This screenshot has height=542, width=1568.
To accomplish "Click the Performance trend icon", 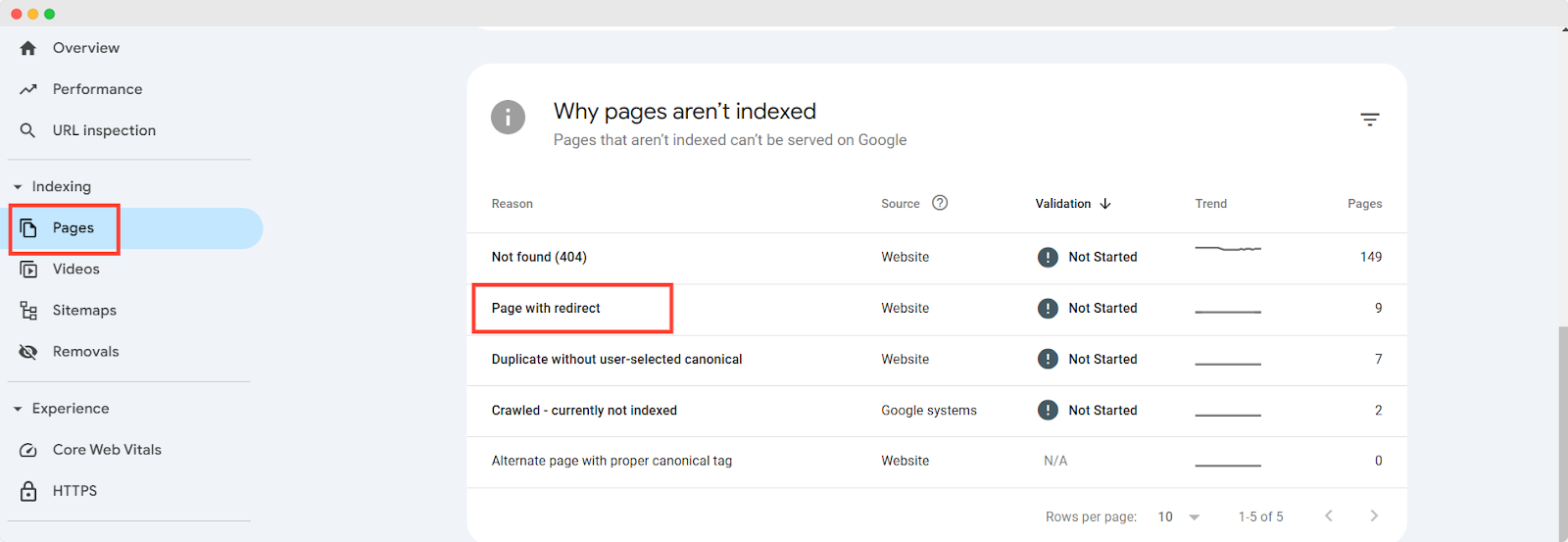I will tap(28, 89).
